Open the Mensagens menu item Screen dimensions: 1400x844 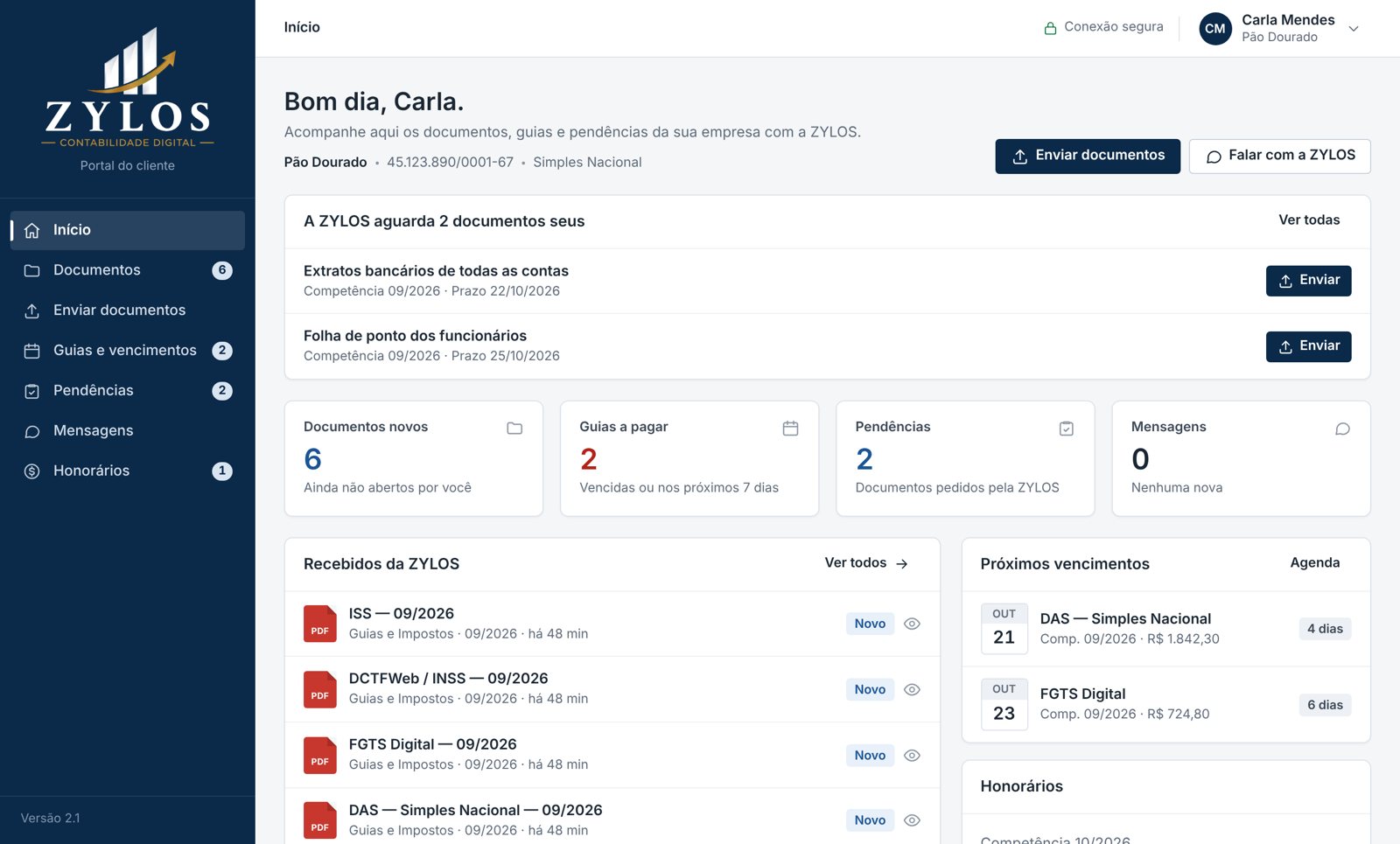(x=128, y=431)
